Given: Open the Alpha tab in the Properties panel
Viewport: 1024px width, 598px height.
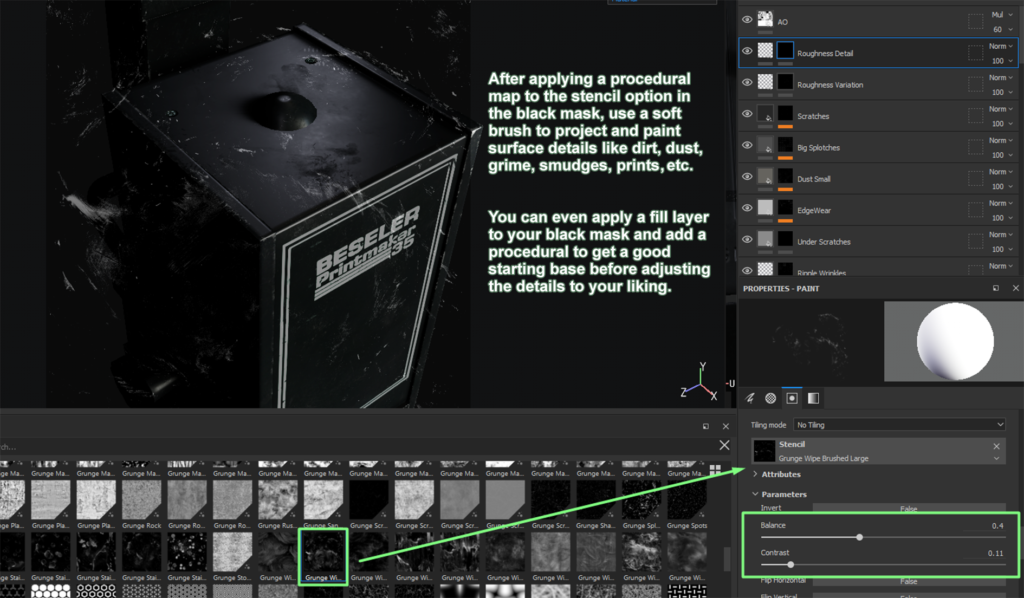Looking at the screenshot, I should pyautogui.click(x=813, y=398).
